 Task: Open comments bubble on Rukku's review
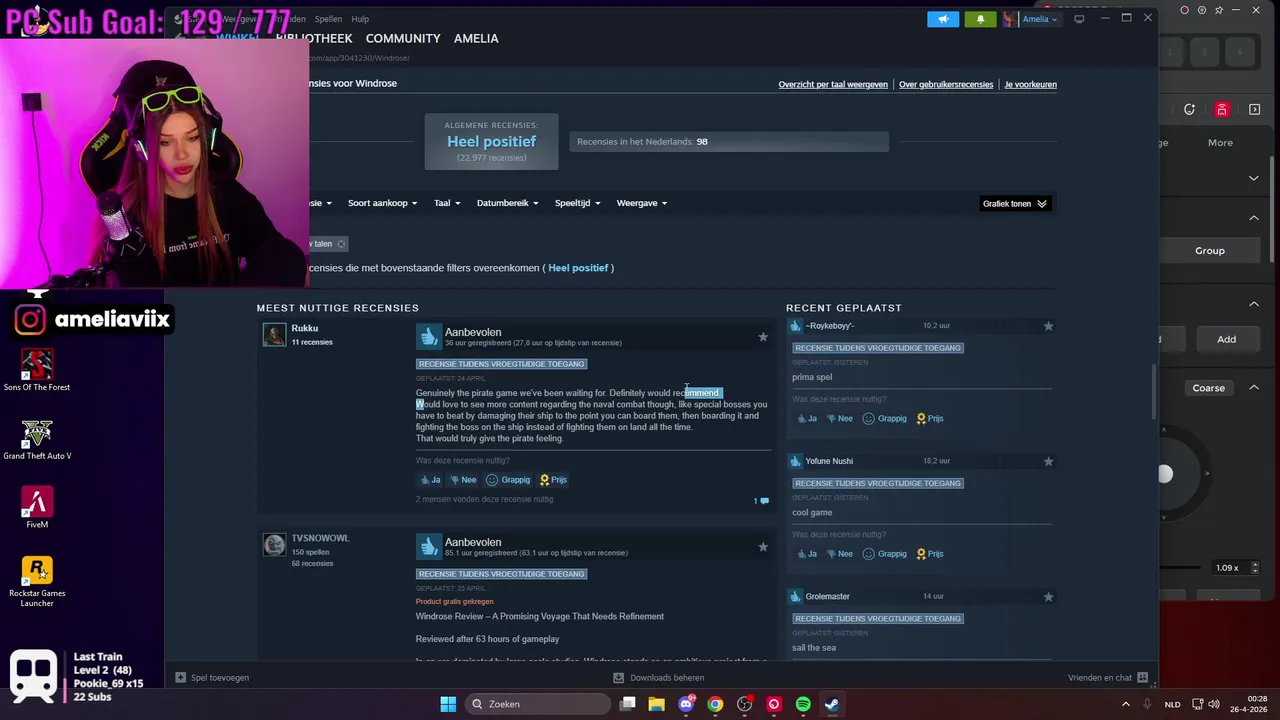pos(762,500)
